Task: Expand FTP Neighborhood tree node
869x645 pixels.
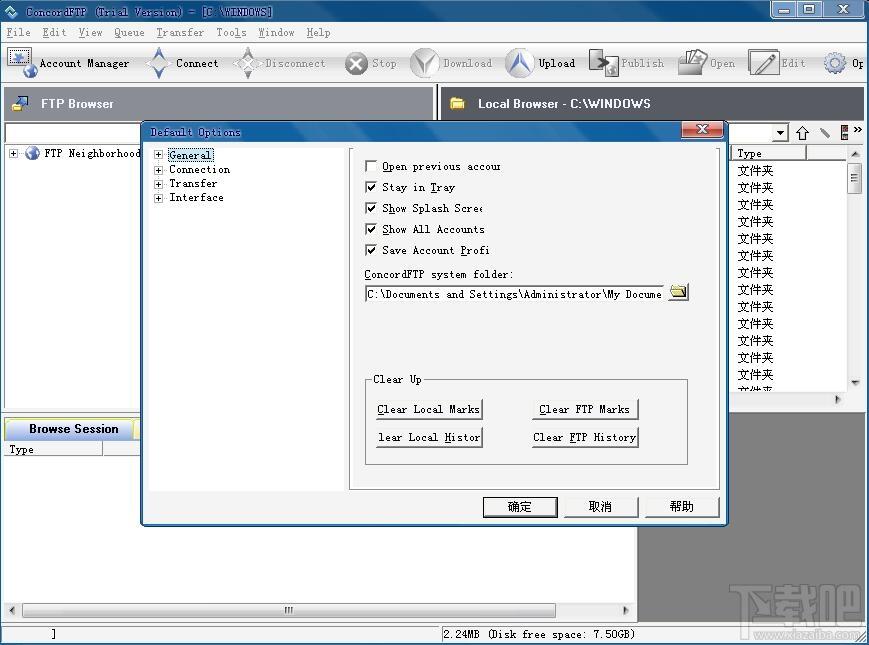Action: (x=14, y=154)
